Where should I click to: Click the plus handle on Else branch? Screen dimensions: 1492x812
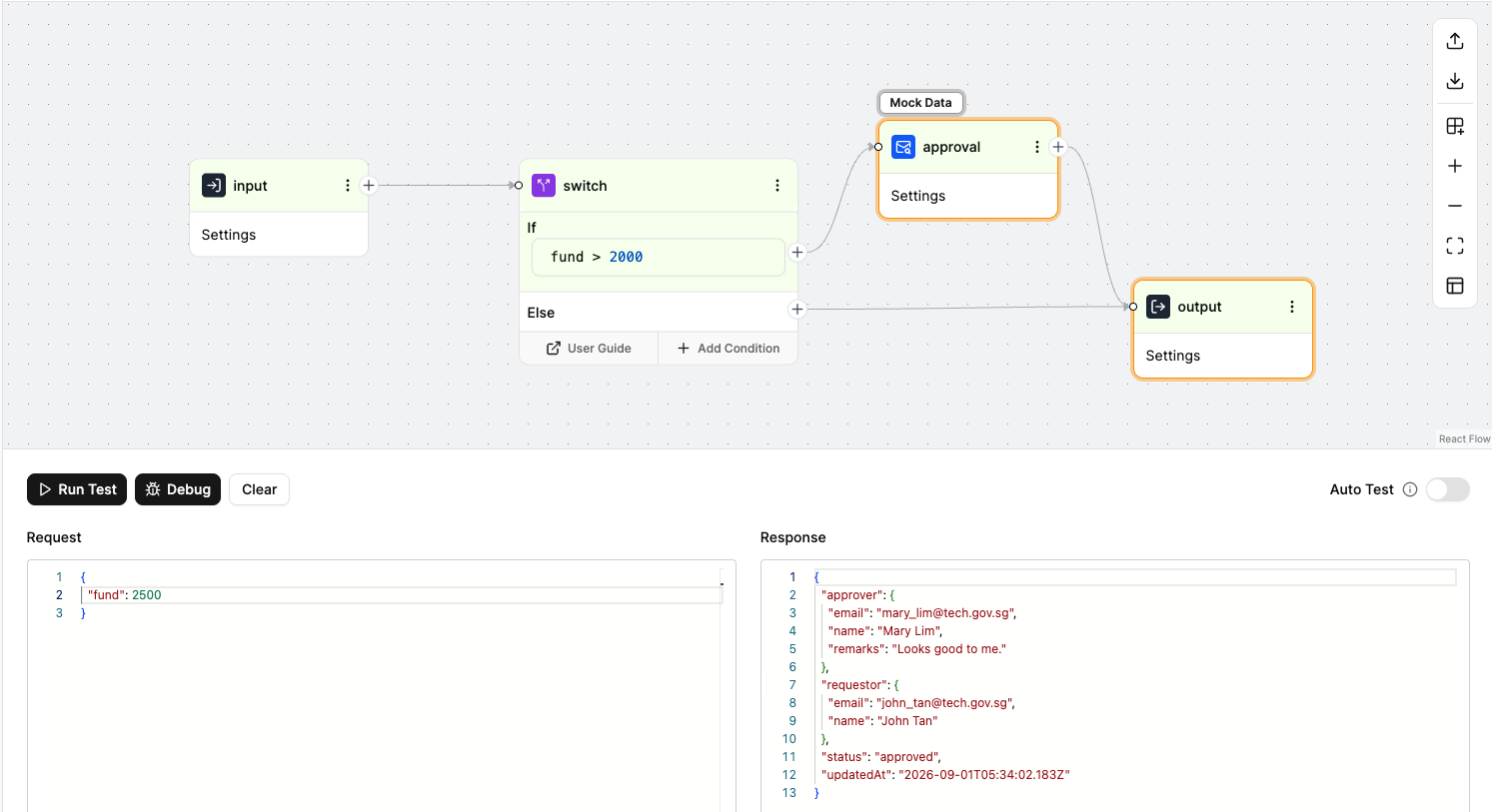(797, 310)
